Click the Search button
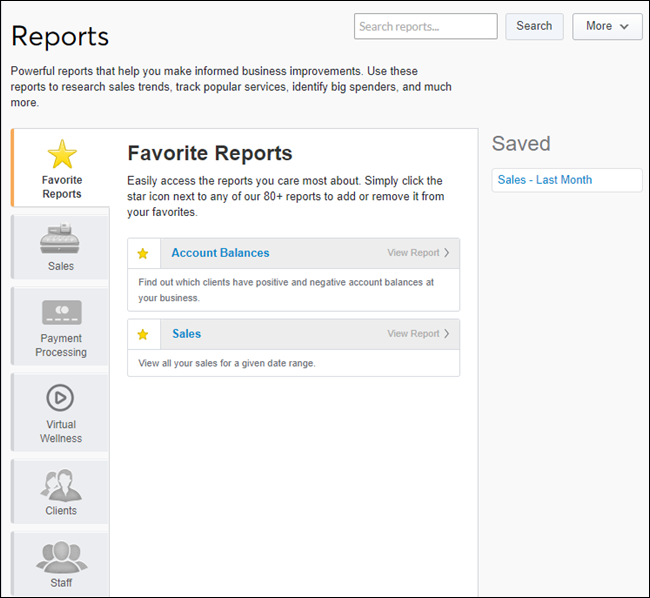Screen dimensions: 650x598 (534, 26)
